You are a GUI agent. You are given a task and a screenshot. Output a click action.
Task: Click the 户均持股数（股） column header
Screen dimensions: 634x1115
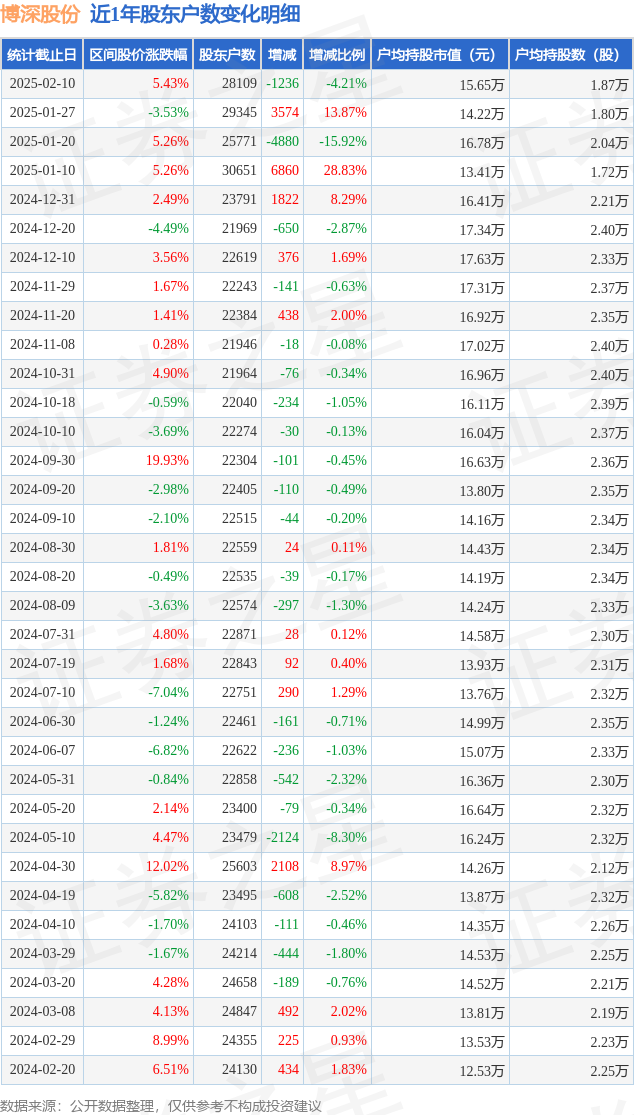tap(570, 55)
